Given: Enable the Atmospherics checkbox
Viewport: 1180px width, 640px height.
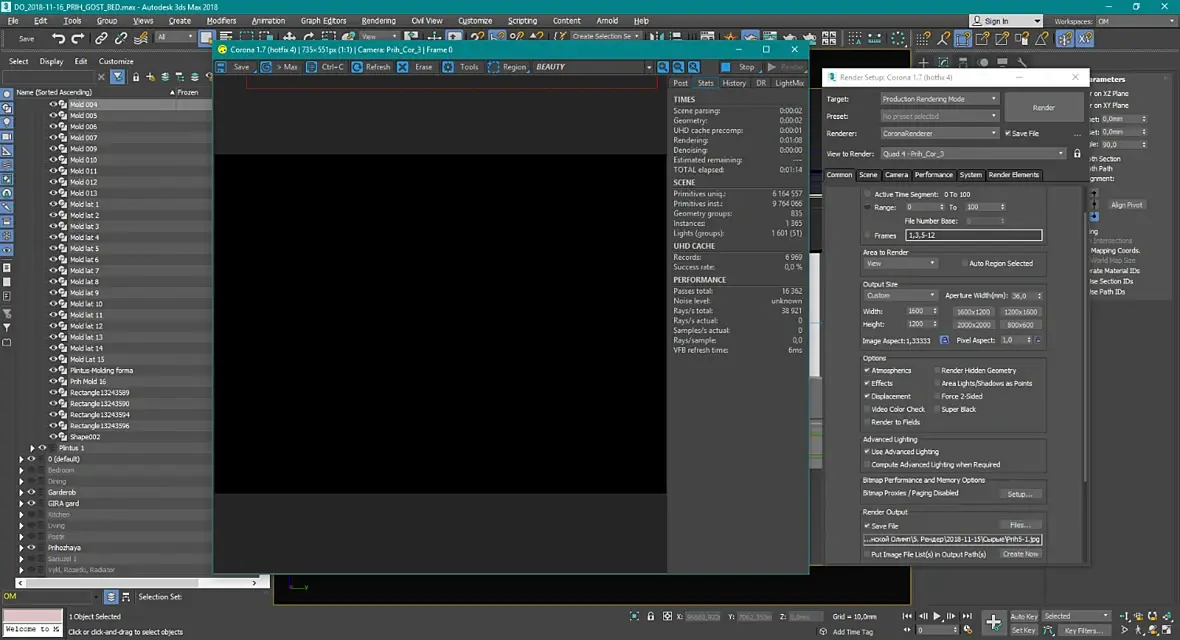Looking at the screenshot, I should coord(868,371).
